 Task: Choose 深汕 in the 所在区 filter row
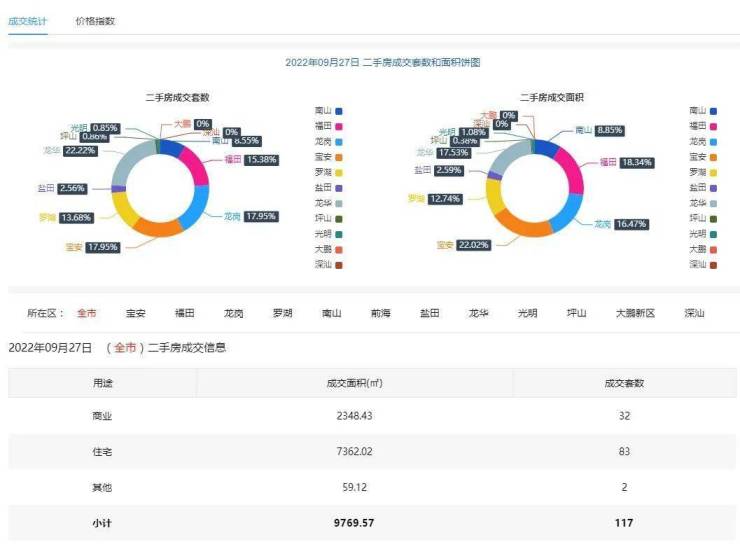click(x=694, y=313)
